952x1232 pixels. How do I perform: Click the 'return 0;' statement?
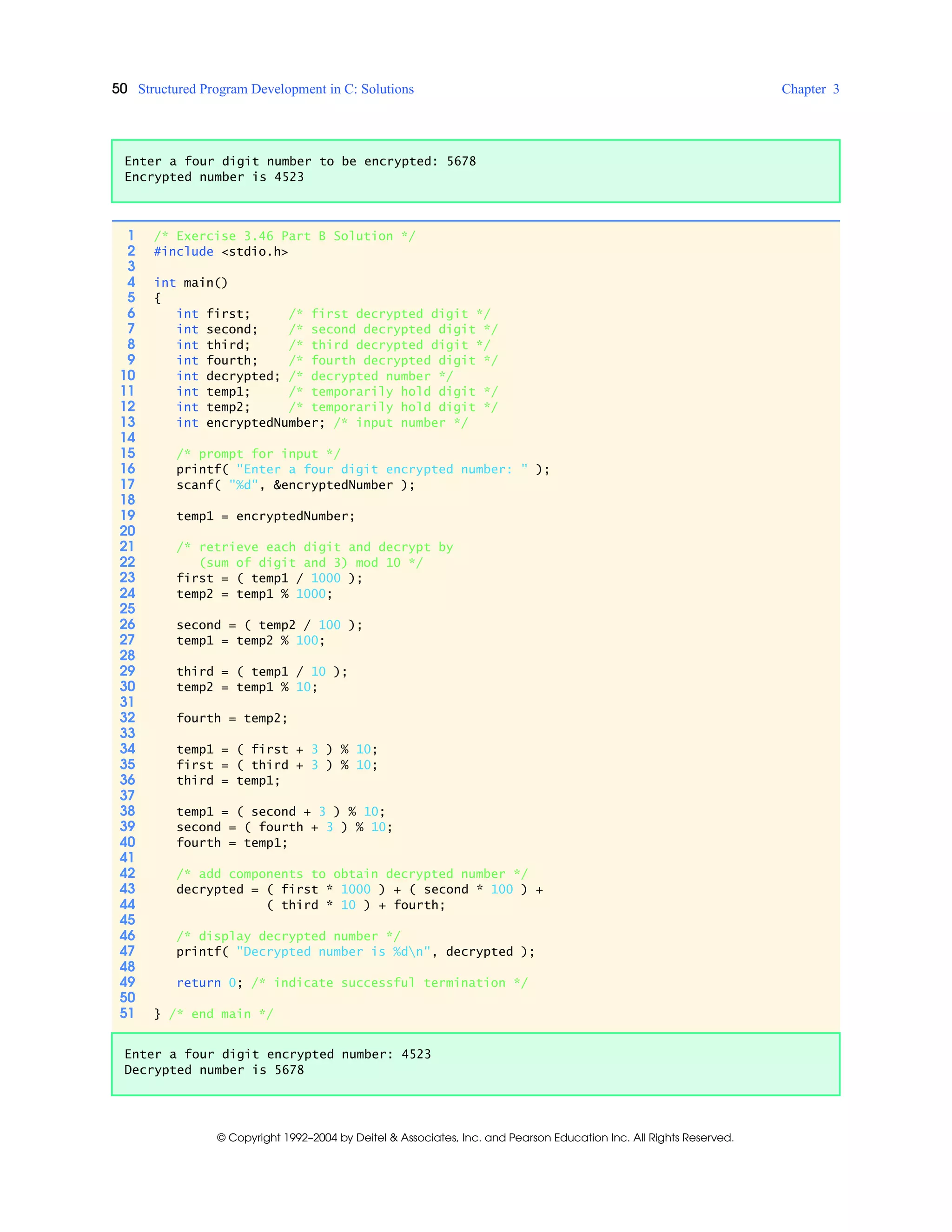tap(210, 983)
